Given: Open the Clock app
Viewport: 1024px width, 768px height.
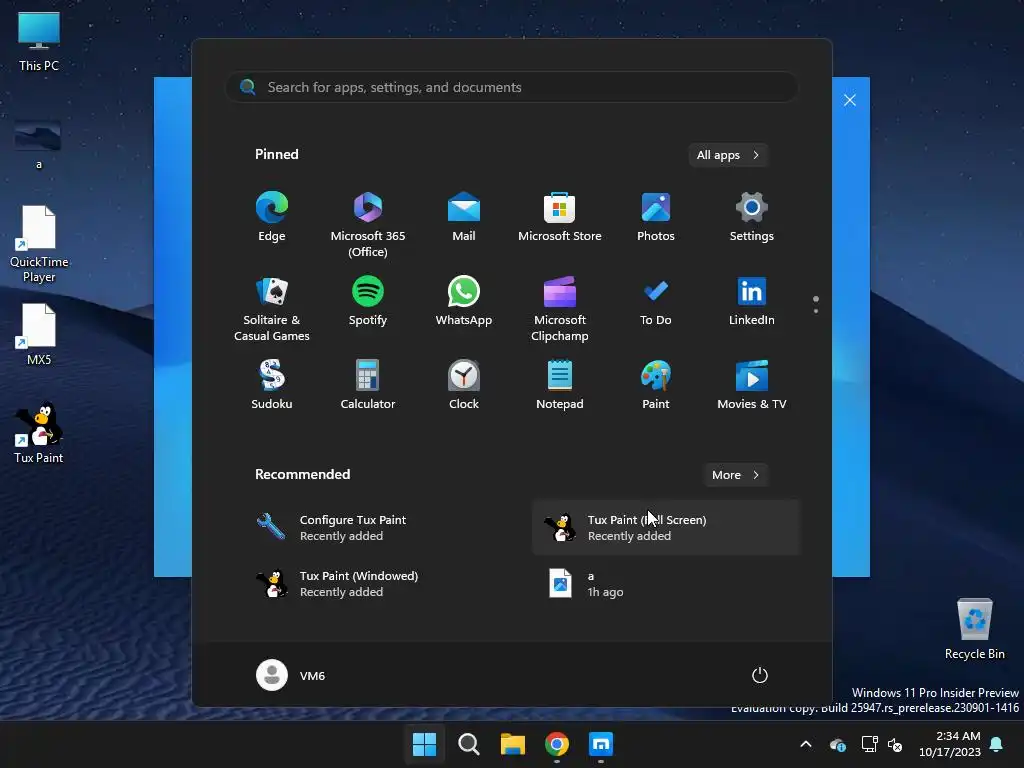Looking at the screenshot, I should [464, 385].
